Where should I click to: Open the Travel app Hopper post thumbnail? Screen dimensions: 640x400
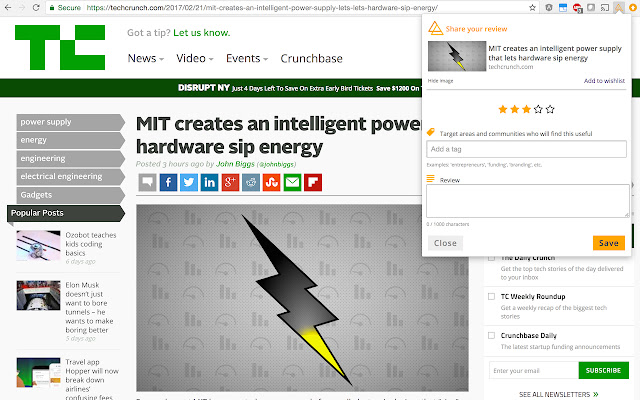tap(38, 373)
